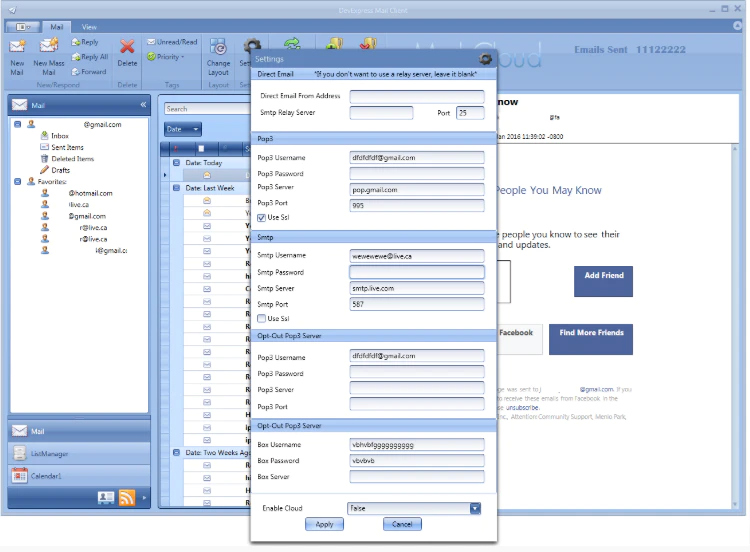Toggle Use Ssl under Smtp section
Viewport: 750px width, 552px height.
[261, 319]
